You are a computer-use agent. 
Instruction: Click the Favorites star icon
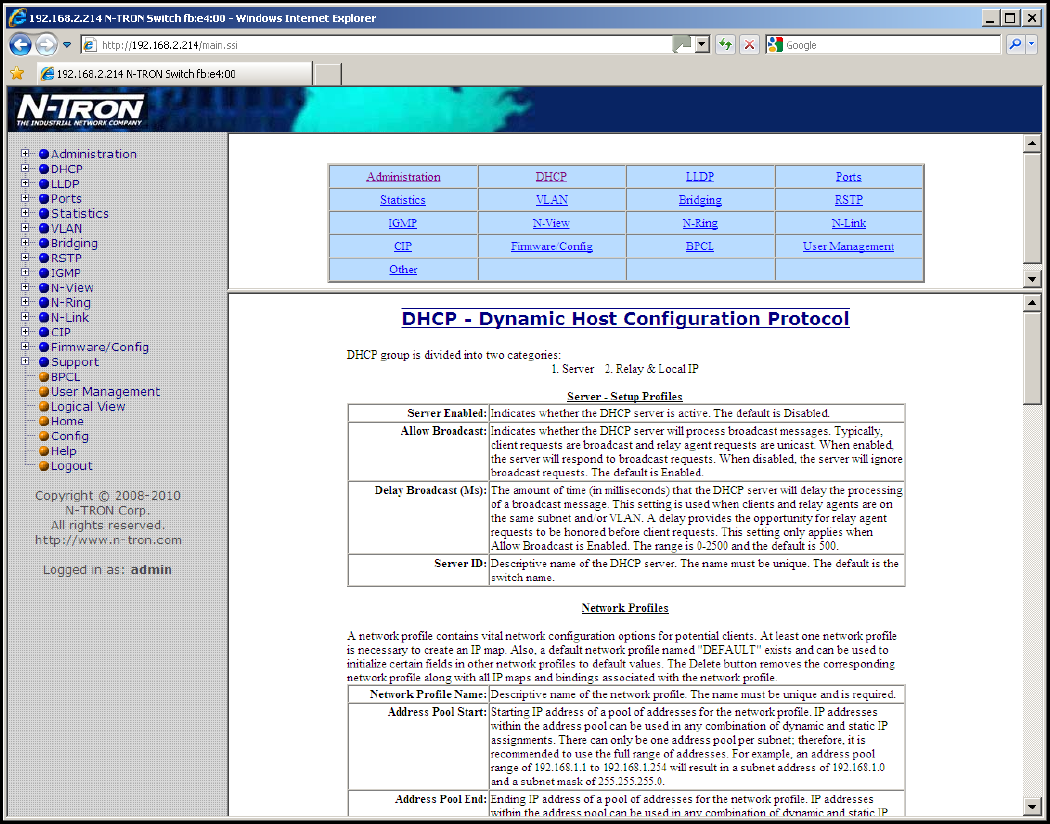pyautogui.click(x=17, y=73)
